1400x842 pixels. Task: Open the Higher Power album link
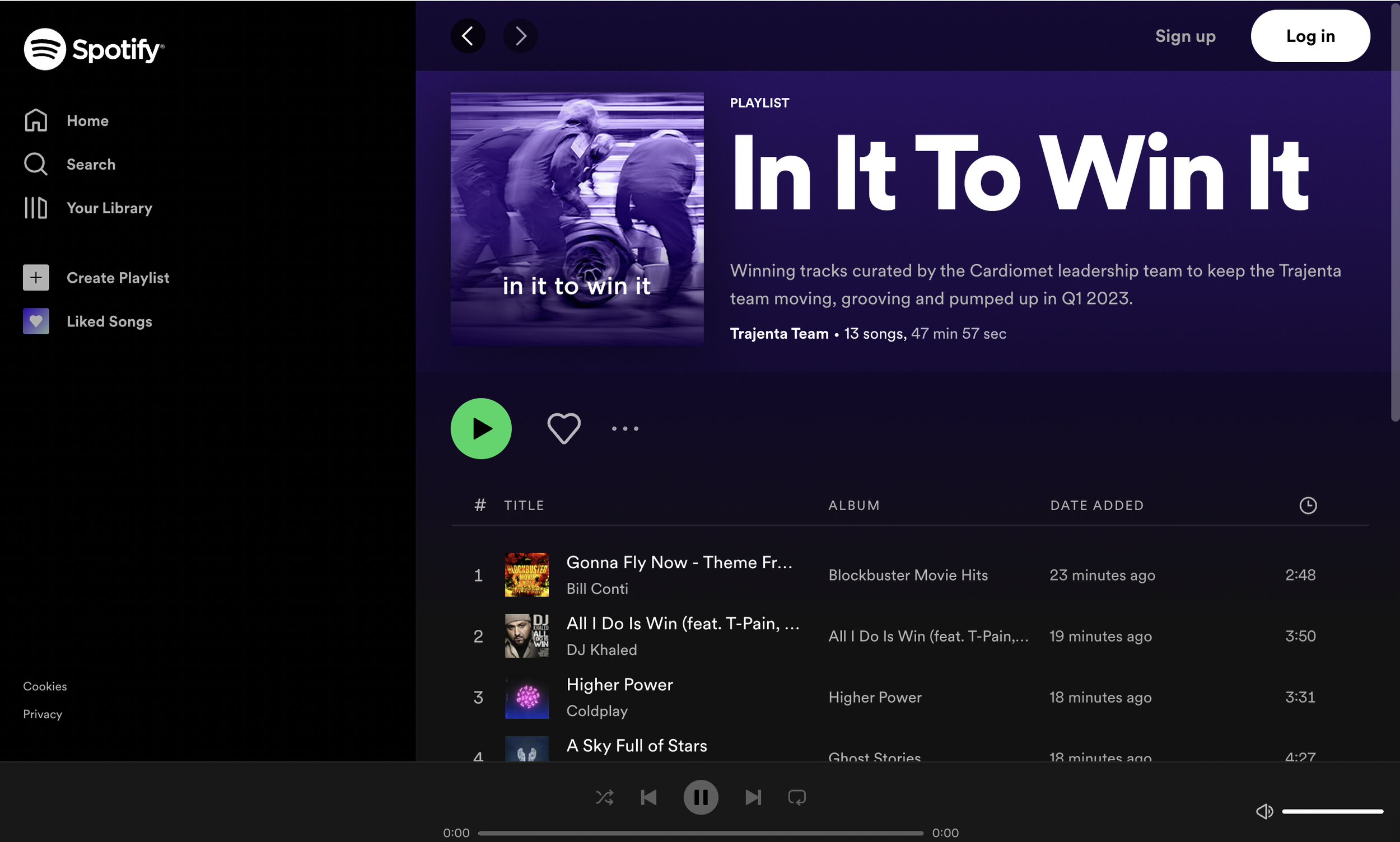pyautogui.click(x=875, y=698)
